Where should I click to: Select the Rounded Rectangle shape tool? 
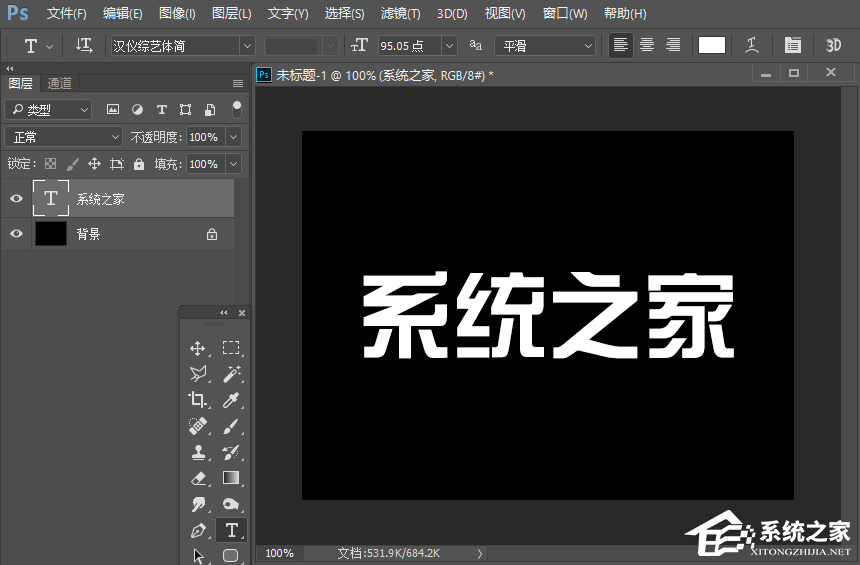tap(231, 556)
